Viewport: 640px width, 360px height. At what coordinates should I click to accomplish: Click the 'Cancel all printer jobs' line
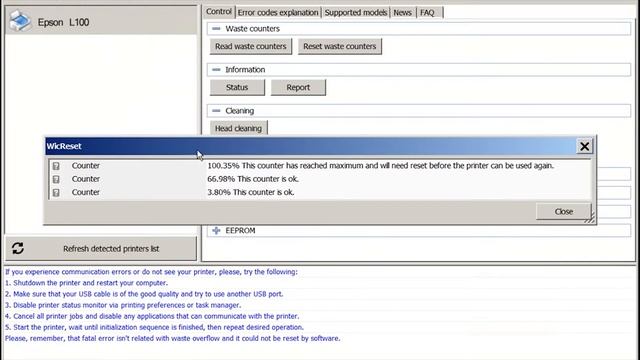(x=152, y=316)
